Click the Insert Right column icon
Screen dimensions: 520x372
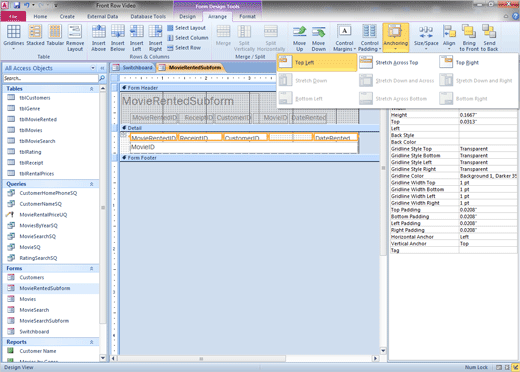[155, 32]
